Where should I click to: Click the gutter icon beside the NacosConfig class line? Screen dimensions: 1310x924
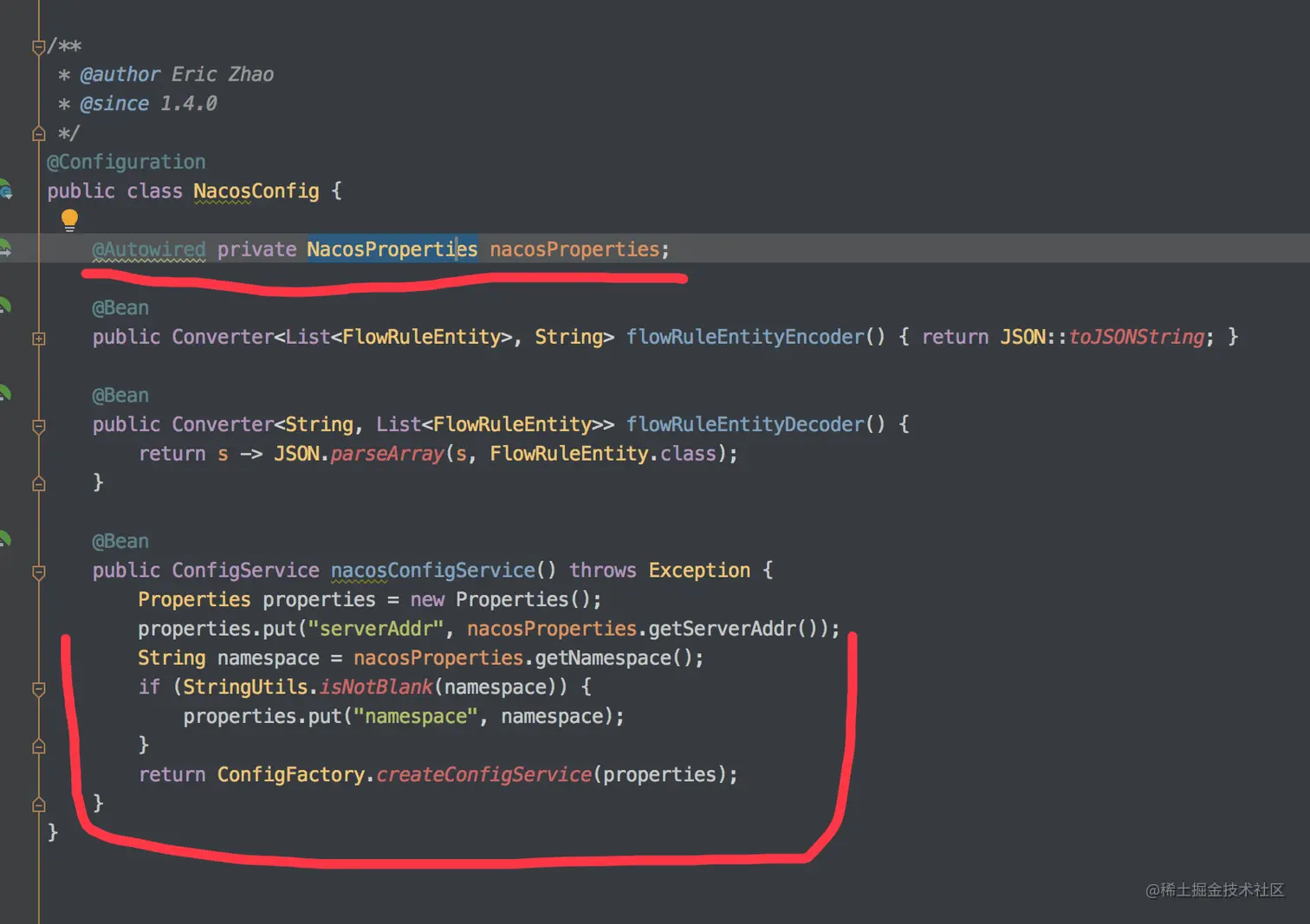[x=5, y=190]
